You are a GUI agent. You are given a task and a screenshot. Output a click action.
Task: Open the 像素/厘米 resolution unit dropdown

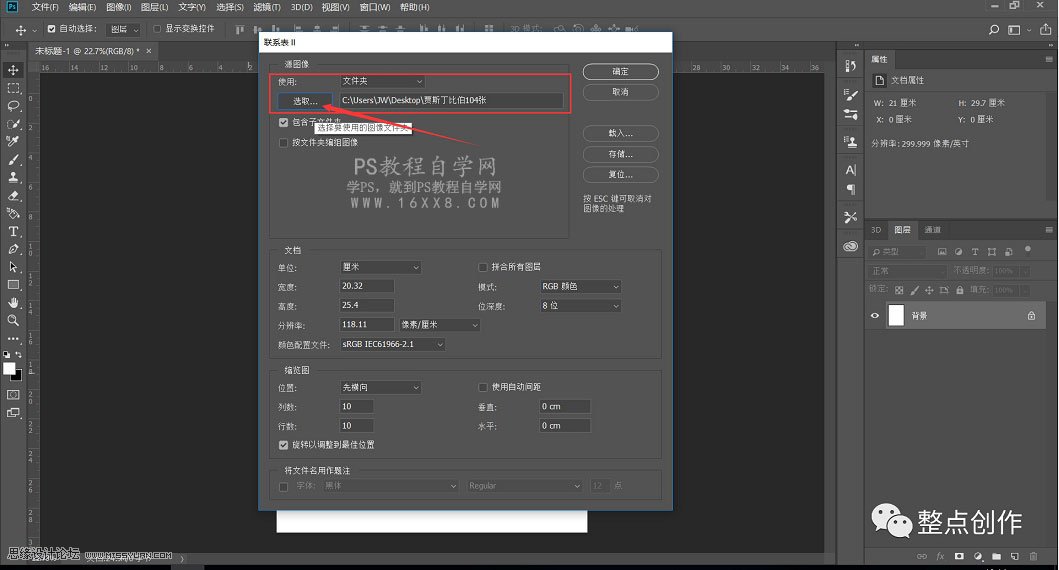(440, 325)
